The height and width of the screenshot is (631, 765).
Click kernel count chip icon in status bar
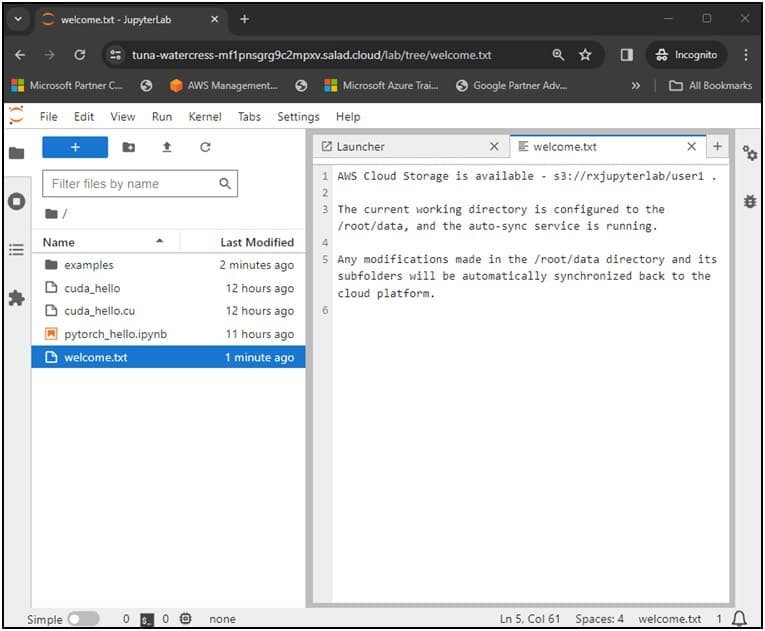[x=185, y=619]
